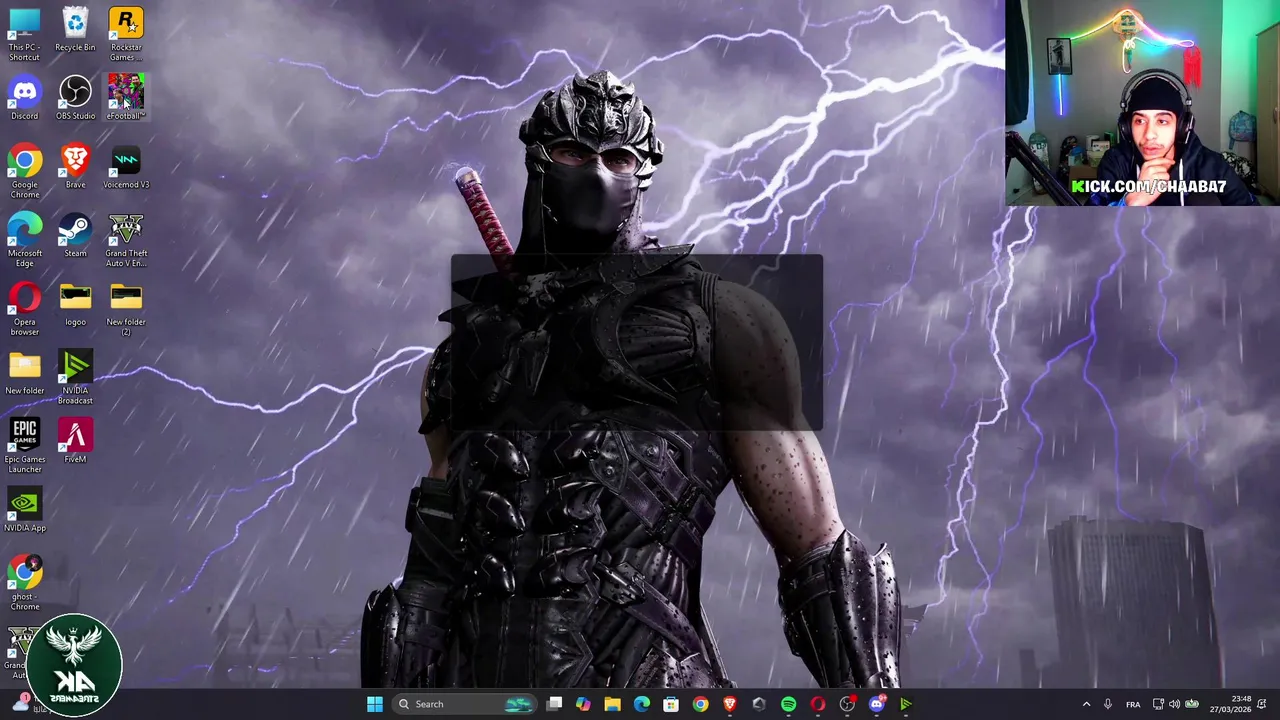Launch Grand Theft Auto V Enhanced icon
1280x720 pixels.
[126, 240]
